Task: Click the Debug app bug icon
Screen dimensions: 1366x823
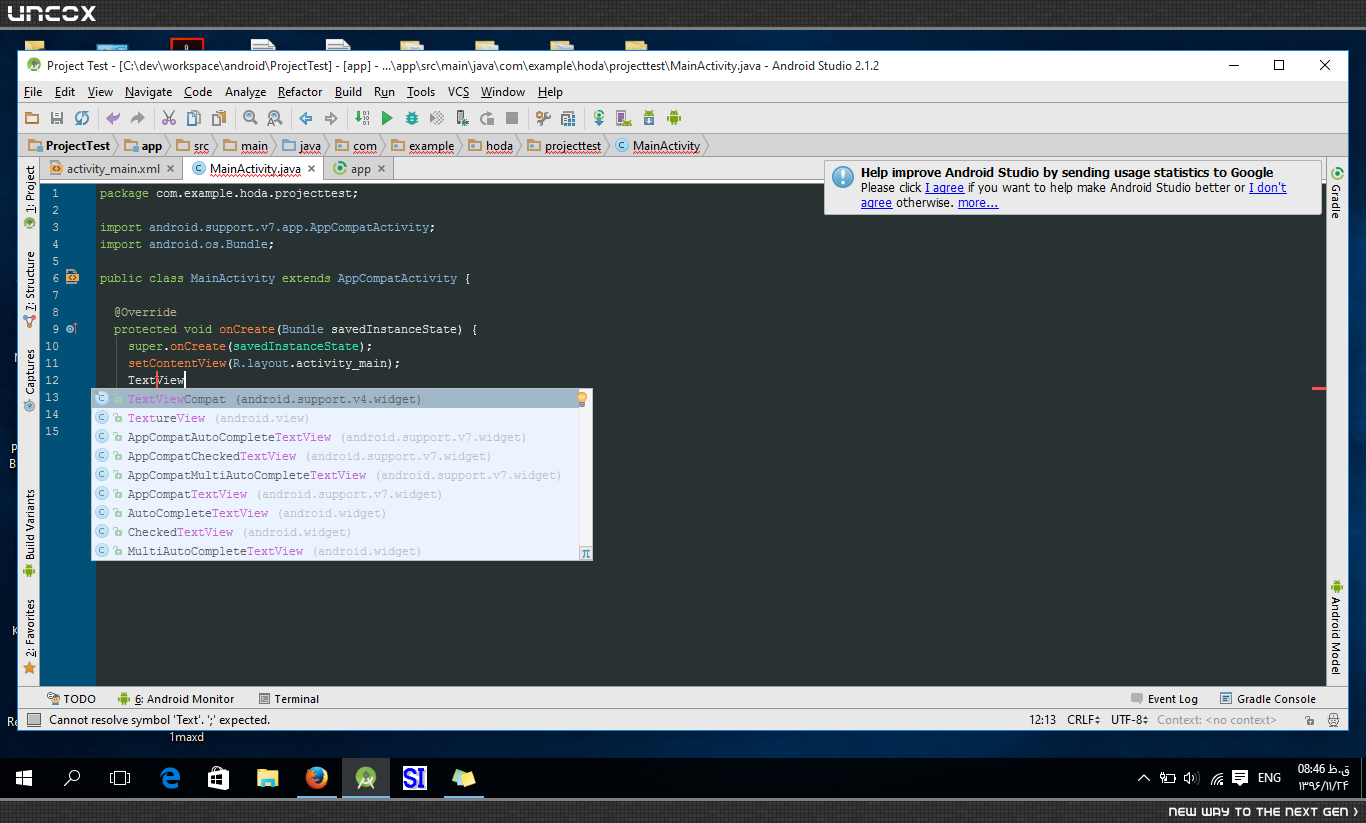Action: (412, 118)
